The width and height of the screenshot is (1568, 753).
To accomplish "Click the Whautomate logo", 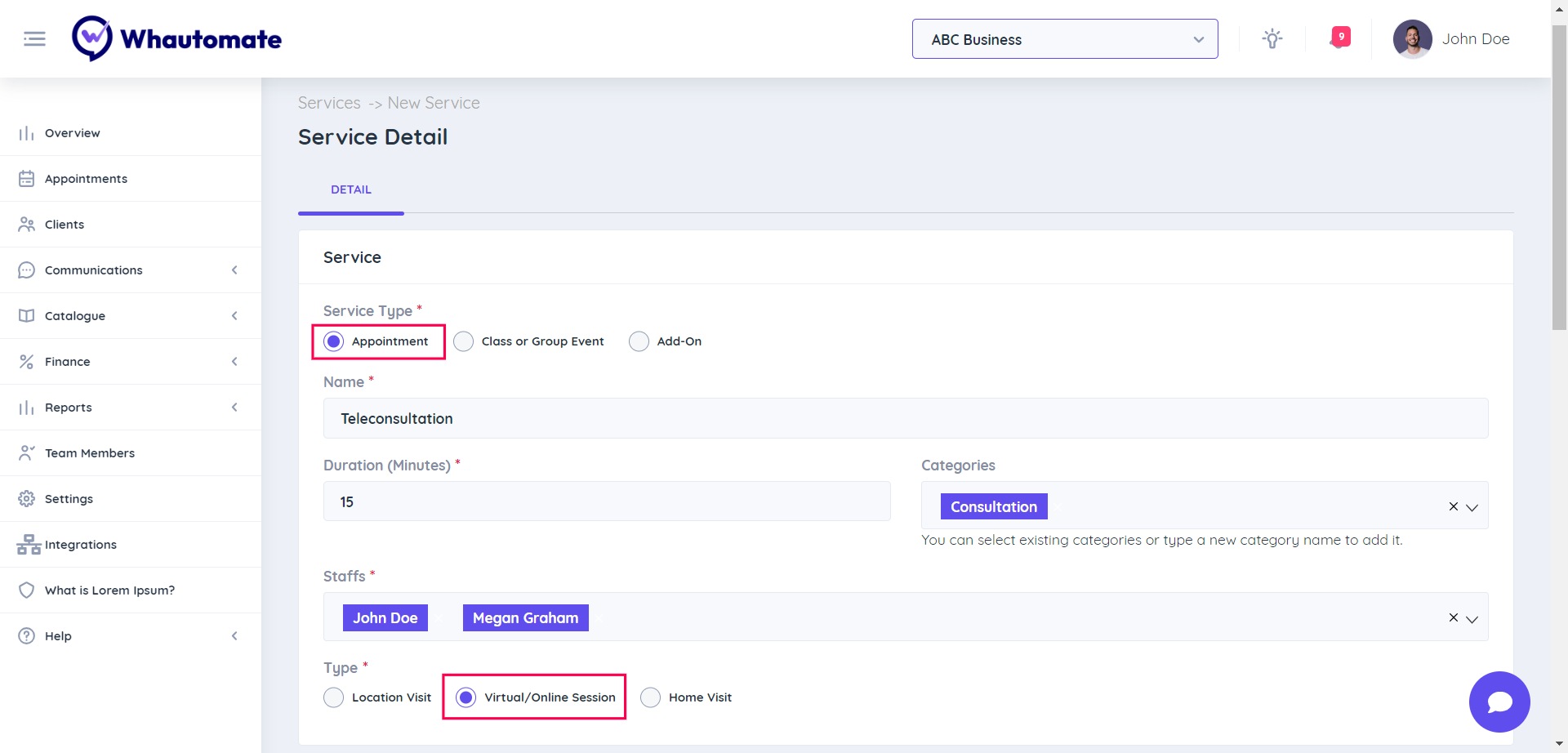I will pyautogui.click(x=177, y=38).
